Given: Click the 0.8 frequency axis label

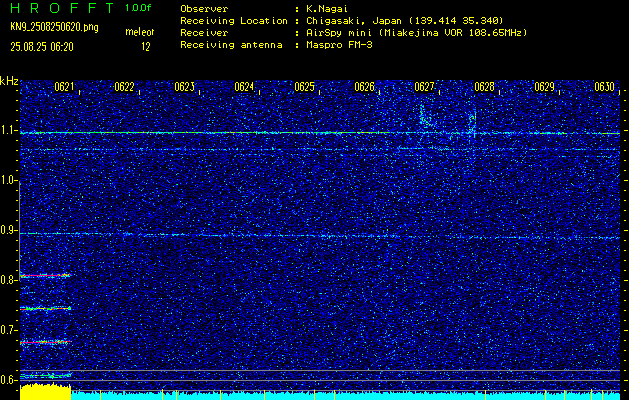Looking at the screenshot, I should click(x=7, y=280).
